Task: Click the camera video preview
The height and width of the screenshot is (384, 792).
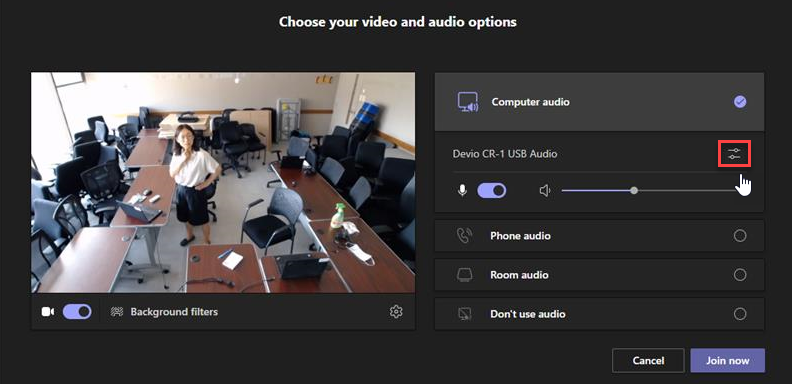Action: point(223,182)
